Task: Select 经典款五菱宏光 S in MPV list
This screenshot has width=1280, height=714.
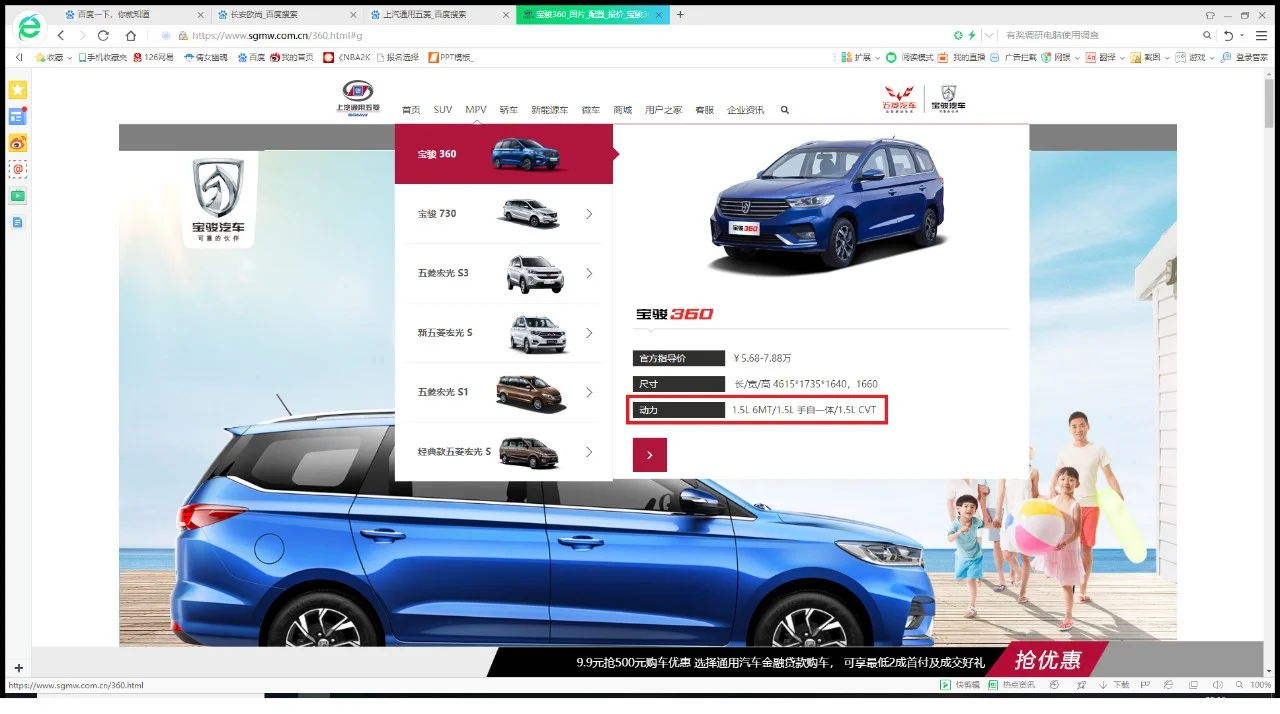Action: coord(504,452)
